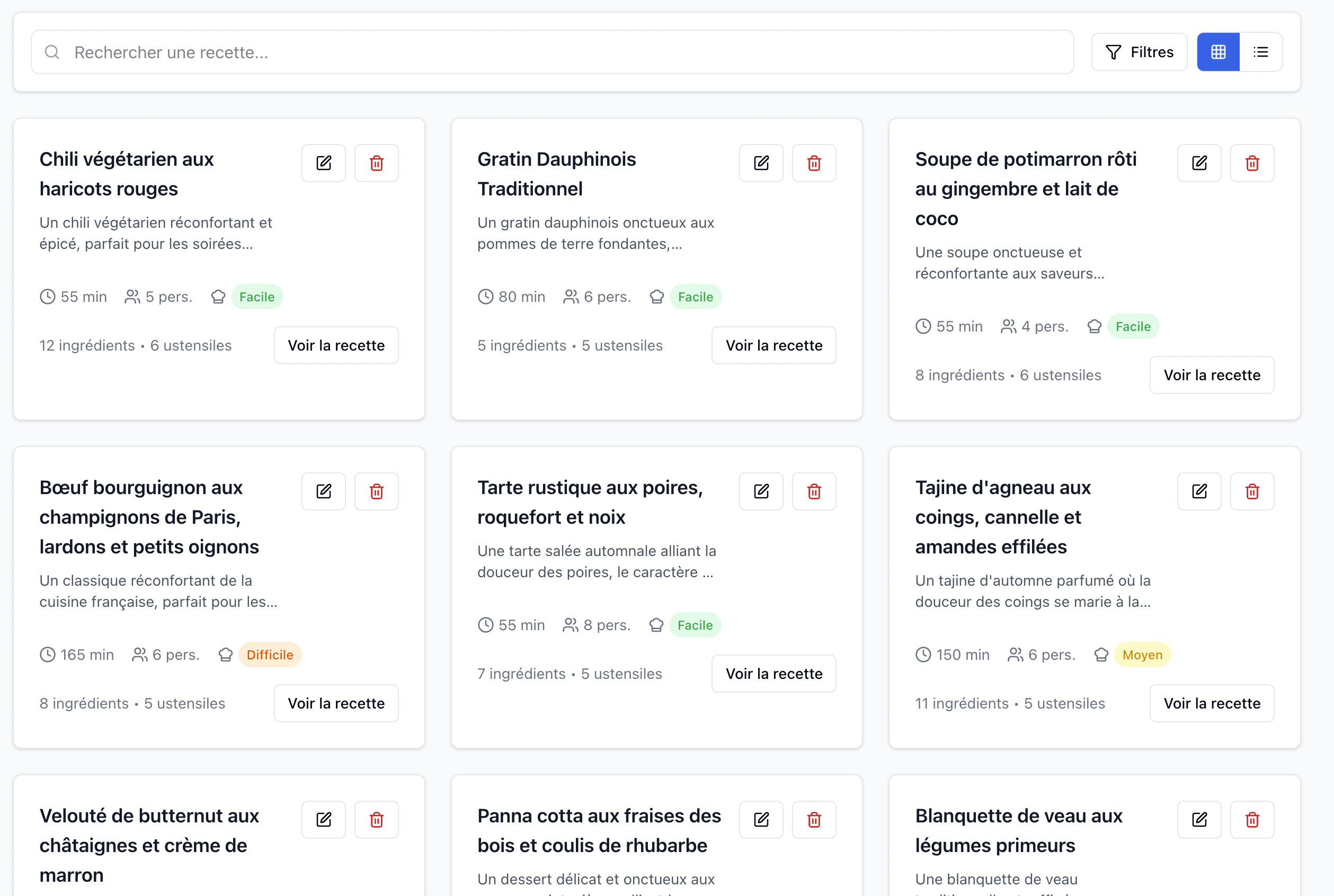Delete the Velouté de butternut recipe

pyautogui.click(x=376, y=819)
